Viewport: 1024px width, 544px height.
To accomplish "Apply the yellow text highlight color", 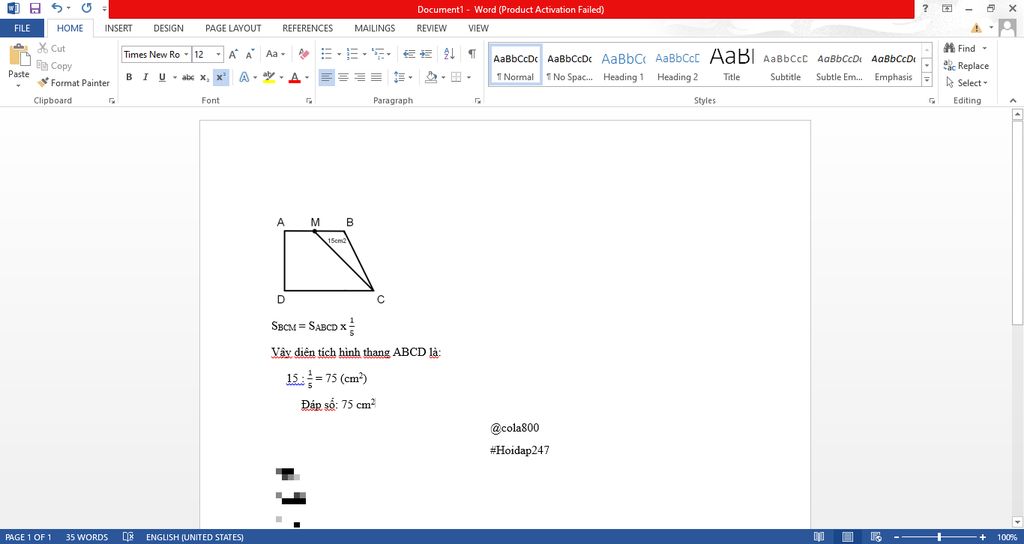I will tap(268, 77).
